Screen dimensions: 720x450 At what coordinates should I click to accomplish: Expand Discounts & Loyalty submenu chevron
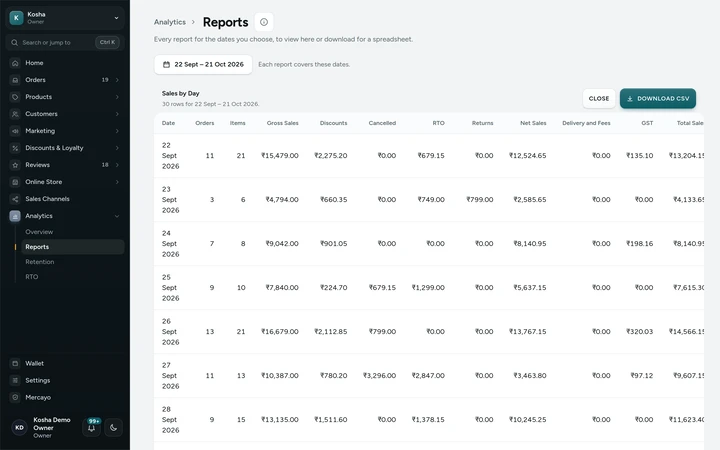(x=117, y=148)
